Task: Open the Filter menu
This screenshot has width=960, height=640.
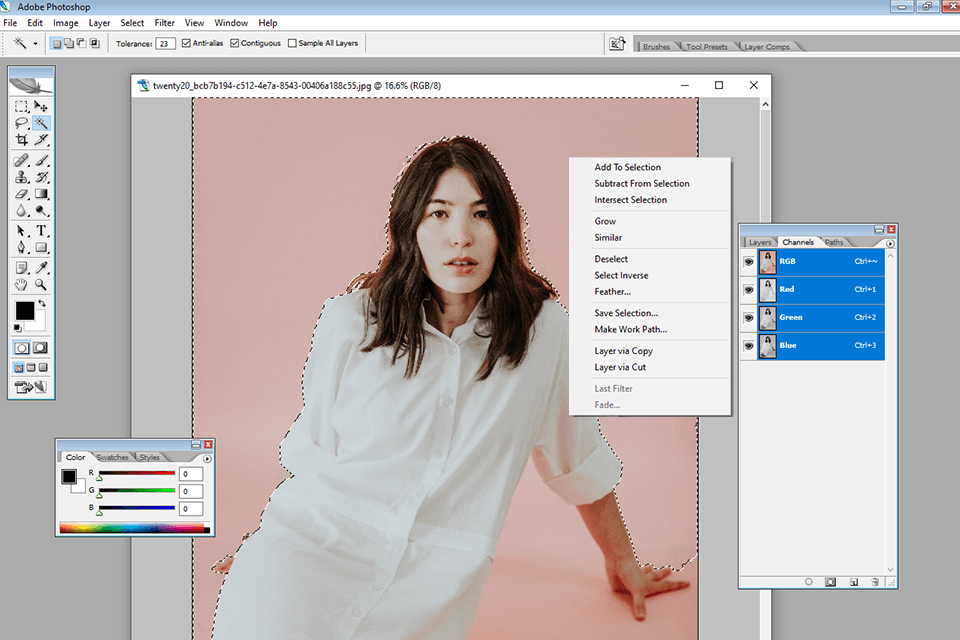Action: pyautogui.click(x=164, y=23)
